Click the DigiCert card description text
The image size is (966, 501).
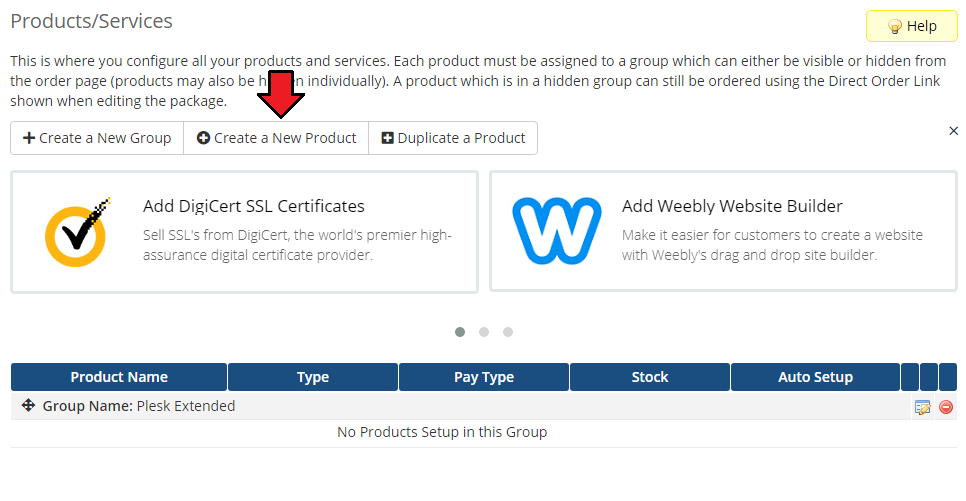(x=297, y=245)
